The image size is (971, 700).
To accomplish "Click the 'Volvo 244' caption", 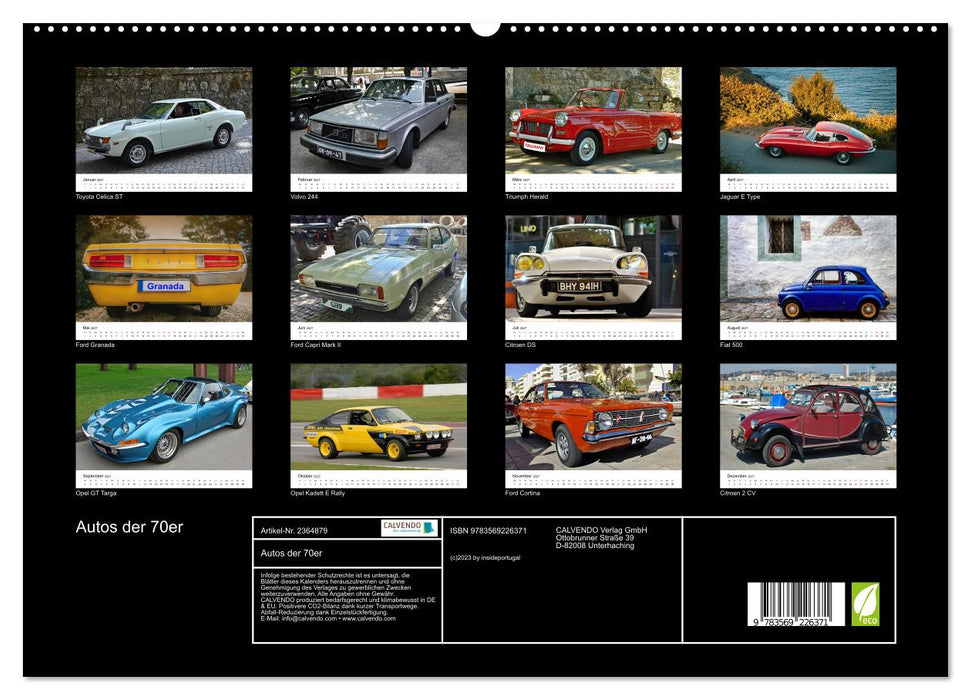I will pos(304,197).
